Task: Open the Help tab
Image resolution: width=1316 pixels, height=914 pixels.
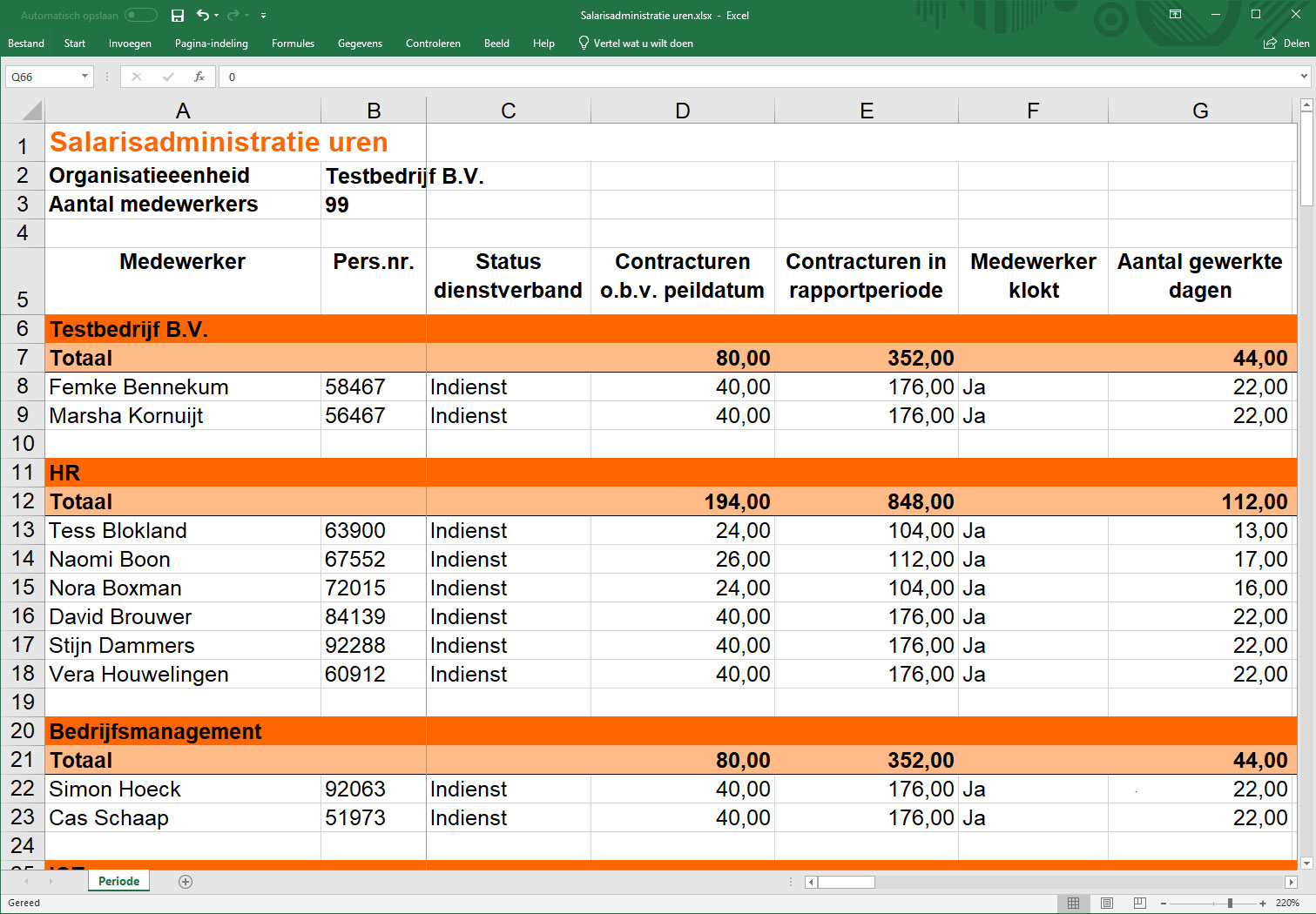Action: [543, 44]
